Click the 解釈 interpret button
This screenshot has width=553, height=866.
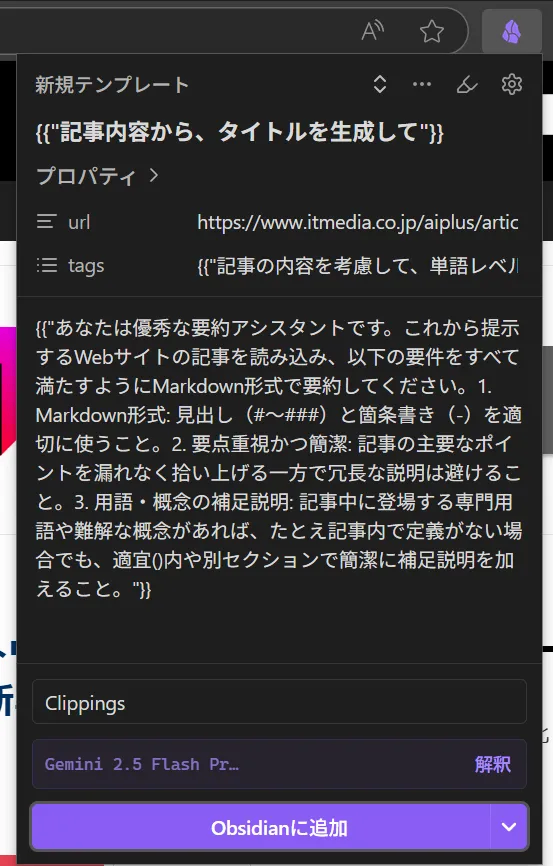pyautogui.click(x=493, y=764)
